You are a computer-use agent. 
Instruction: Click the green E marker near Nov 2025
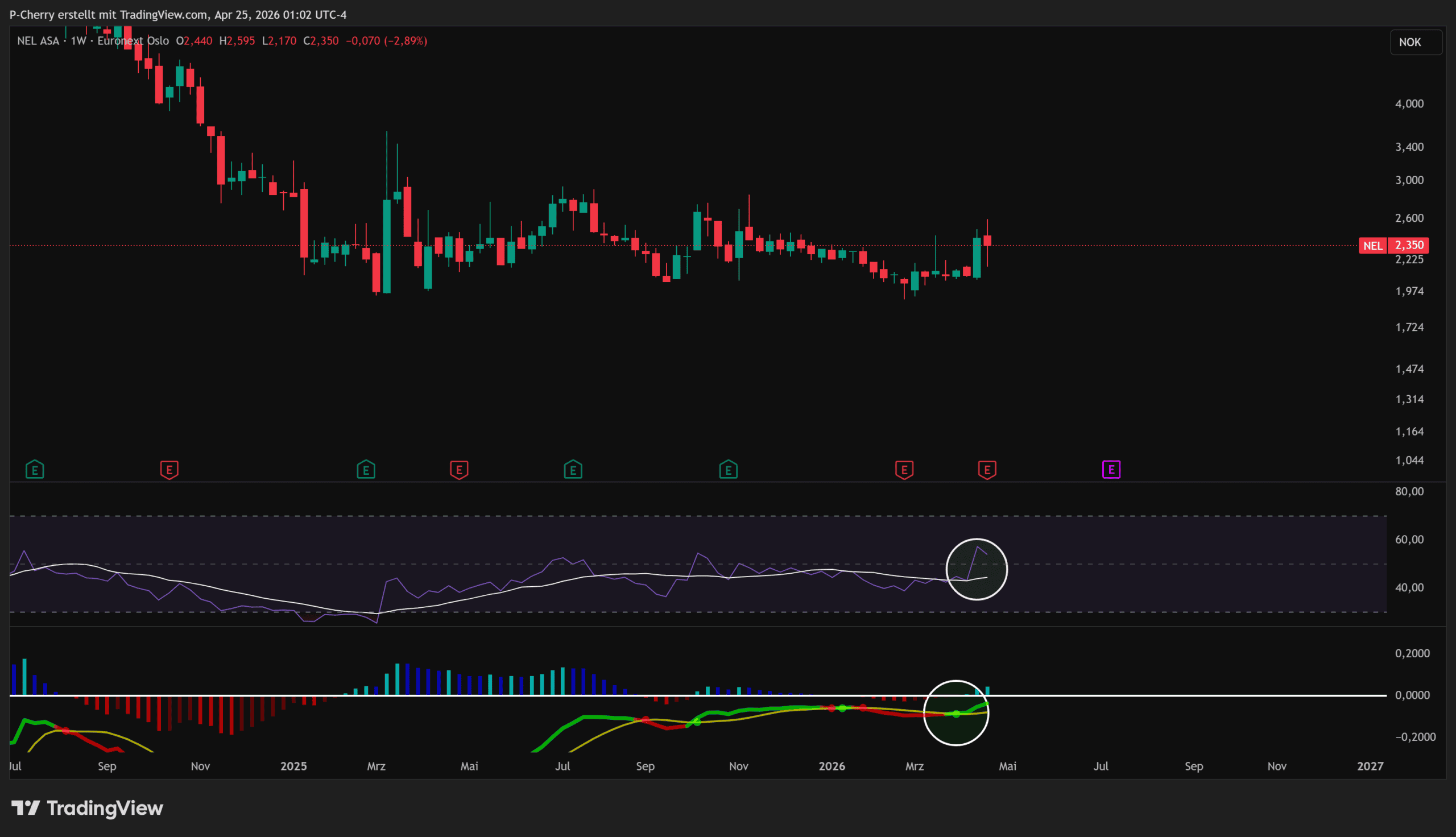pyautogui.click(x=727, y=470)
